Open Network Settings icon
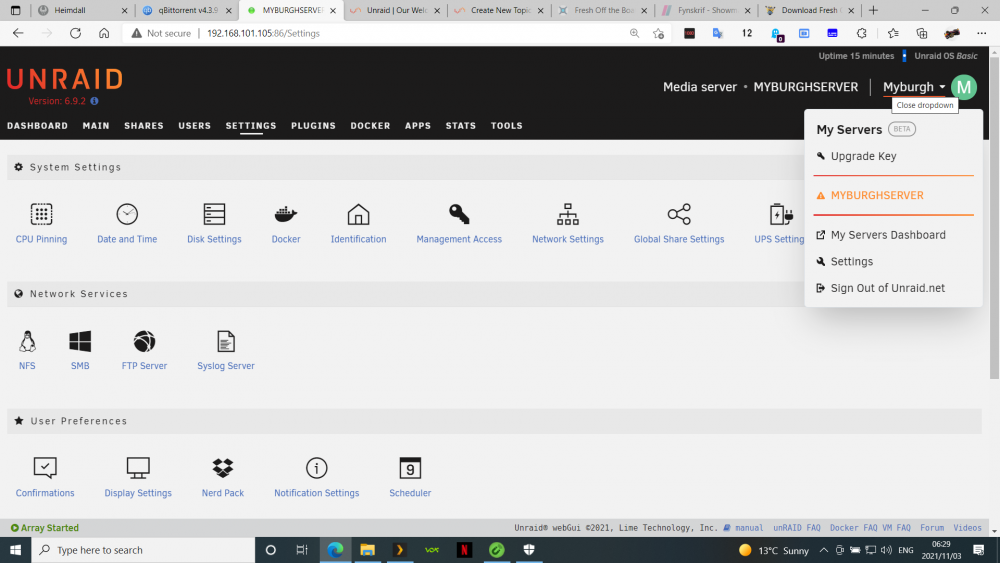The height and width of the screenshot is (563, 1000). [568, 214]
